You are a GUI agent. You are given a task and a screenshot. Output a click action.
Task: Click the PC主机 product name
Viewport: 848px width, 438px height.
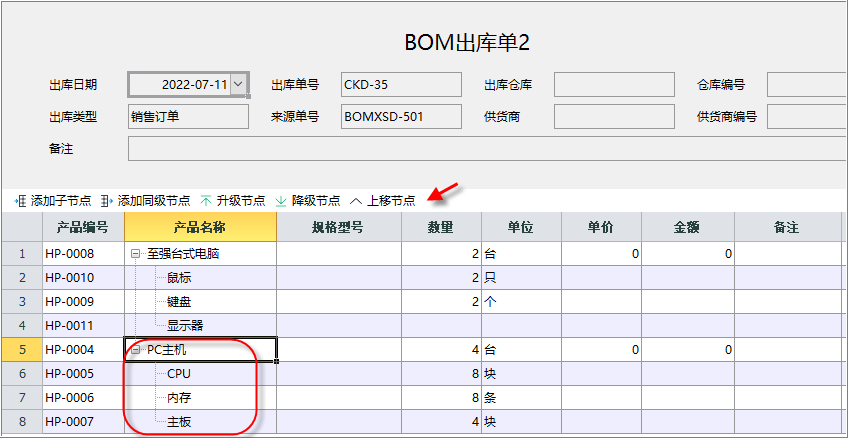[x=167, y=350]
